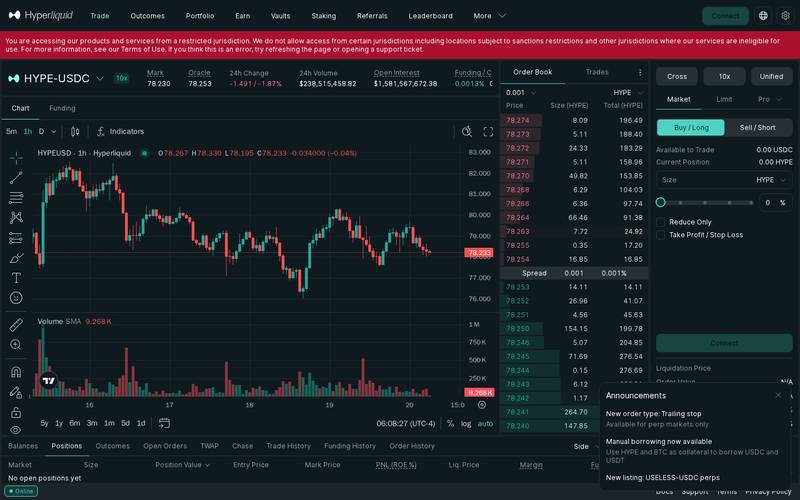Check the Reduce Only checkbox

tap(661, 222)
